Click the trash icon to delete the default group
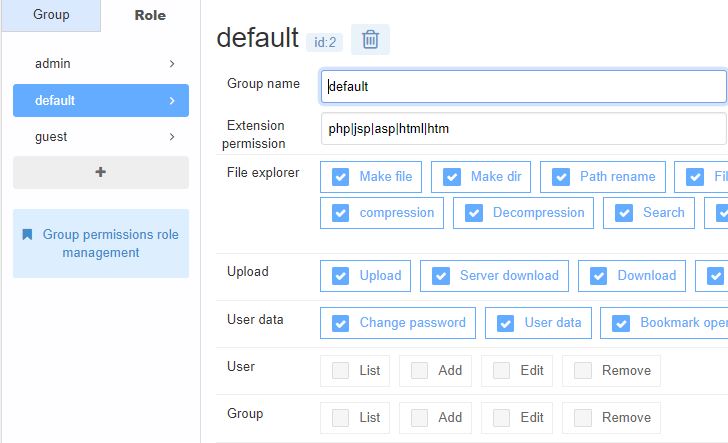728x443 pixels. [x=370, y=40]
